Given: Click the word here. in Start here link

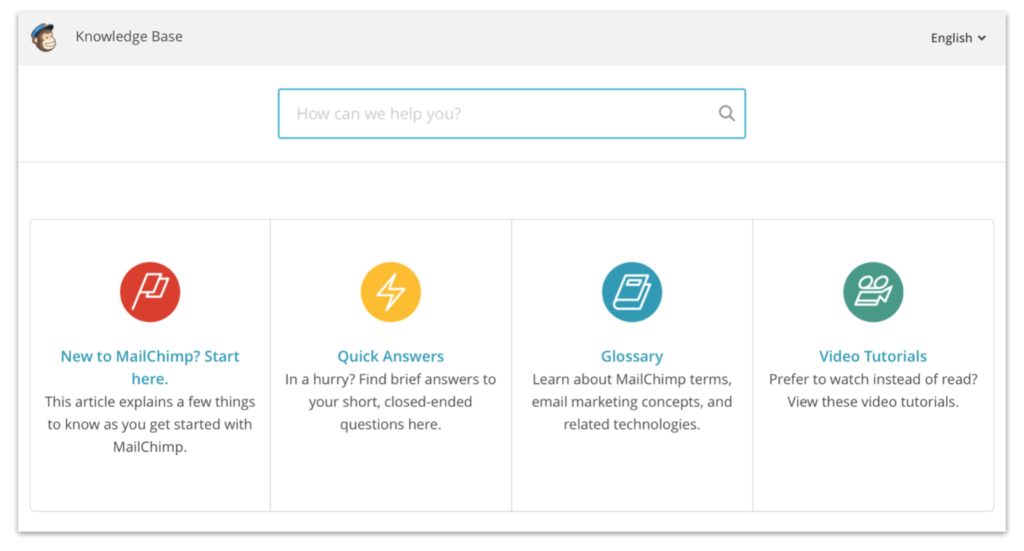Looking at the screenshot, I should (x=150, y=379).
